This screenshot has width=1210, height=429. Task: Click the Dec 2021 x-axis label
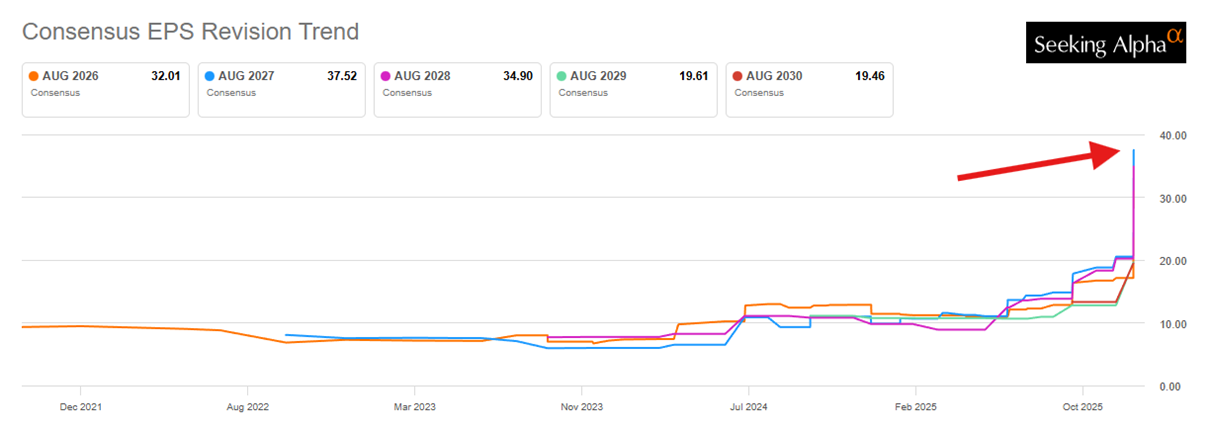80,407
